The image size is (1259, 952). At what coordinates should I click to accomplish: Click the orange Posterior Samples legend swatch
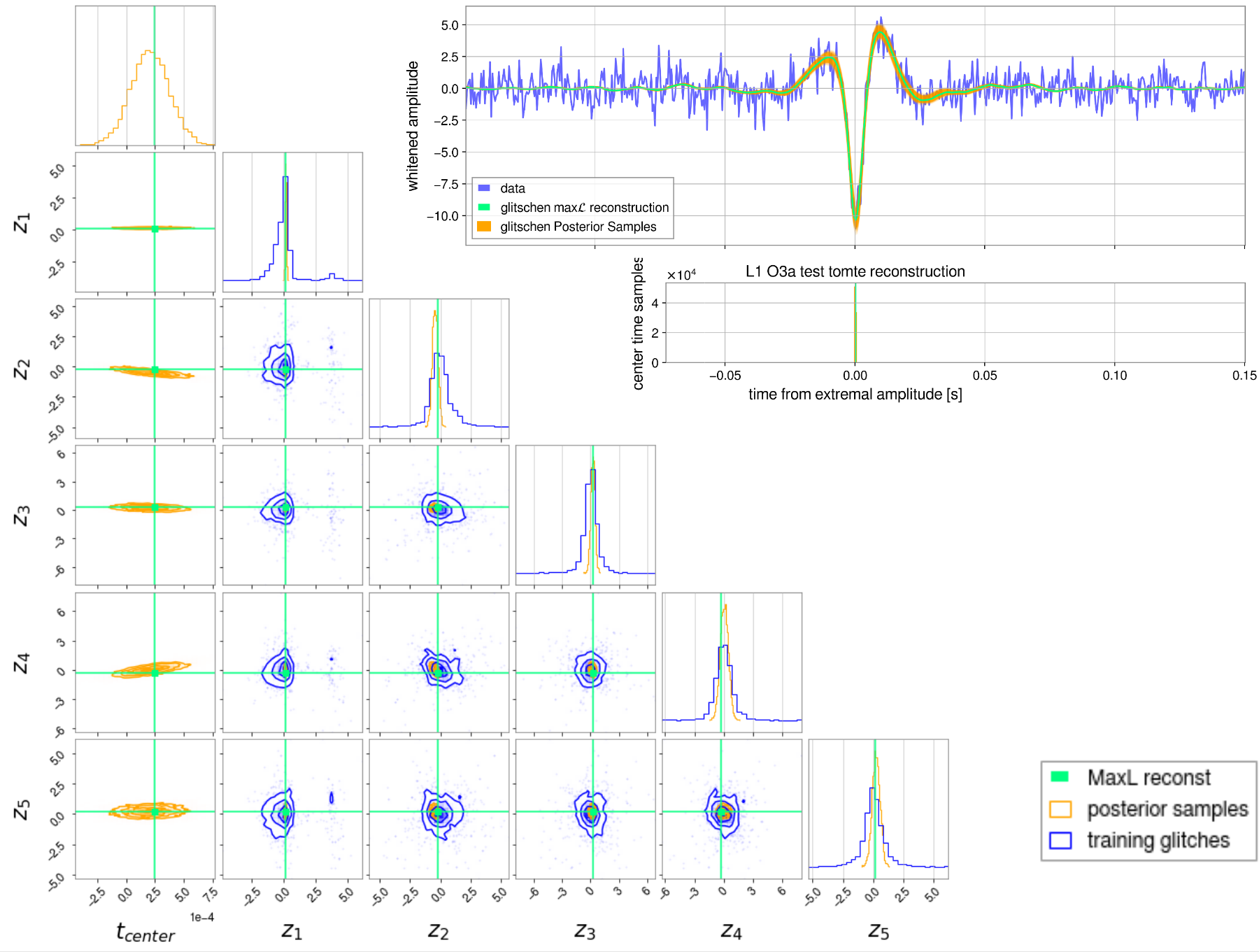pos(484,227)
